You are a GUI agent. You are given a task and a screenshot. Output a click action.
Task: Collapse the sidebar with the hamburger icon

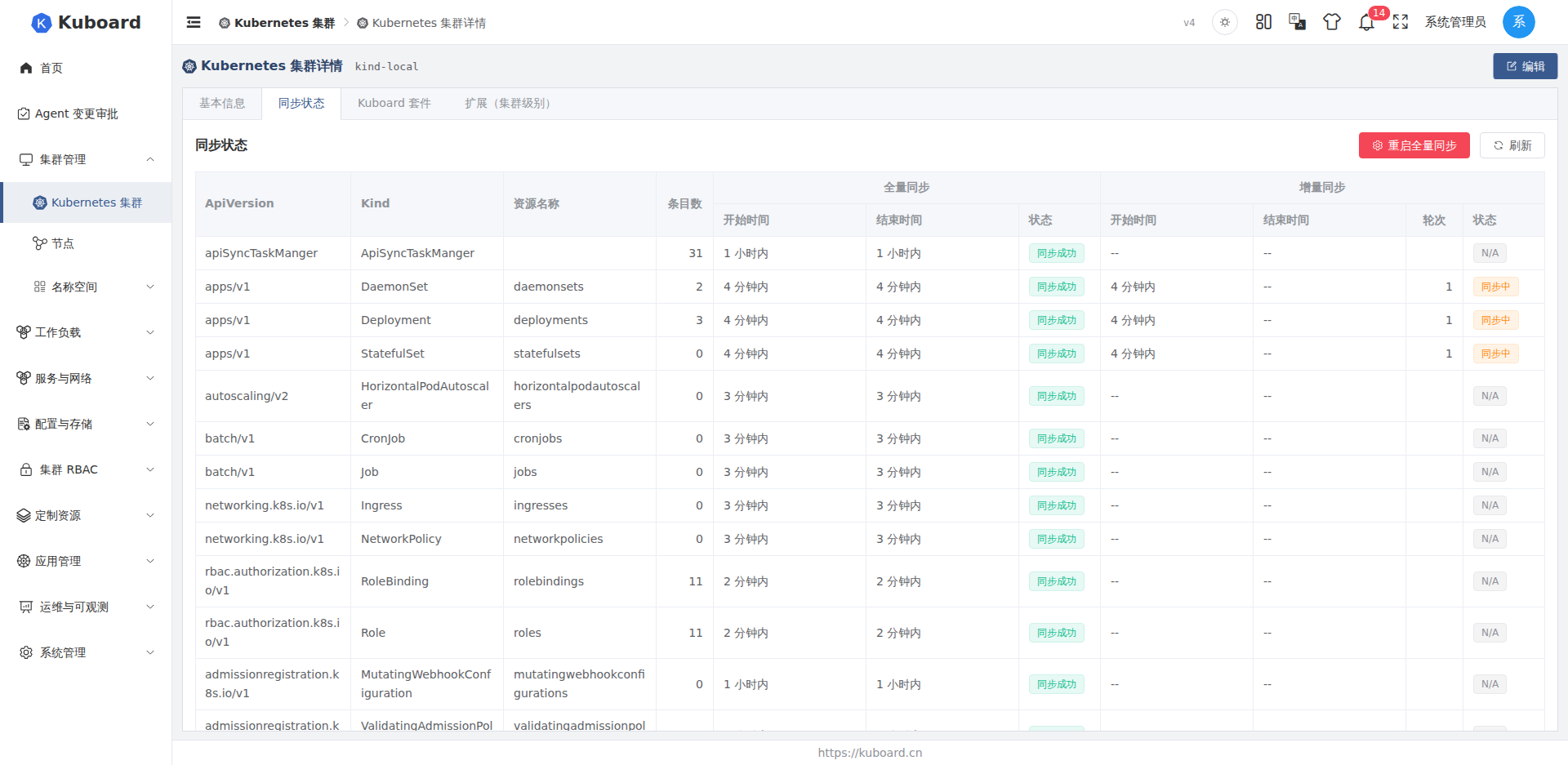[x=194, y=22]
